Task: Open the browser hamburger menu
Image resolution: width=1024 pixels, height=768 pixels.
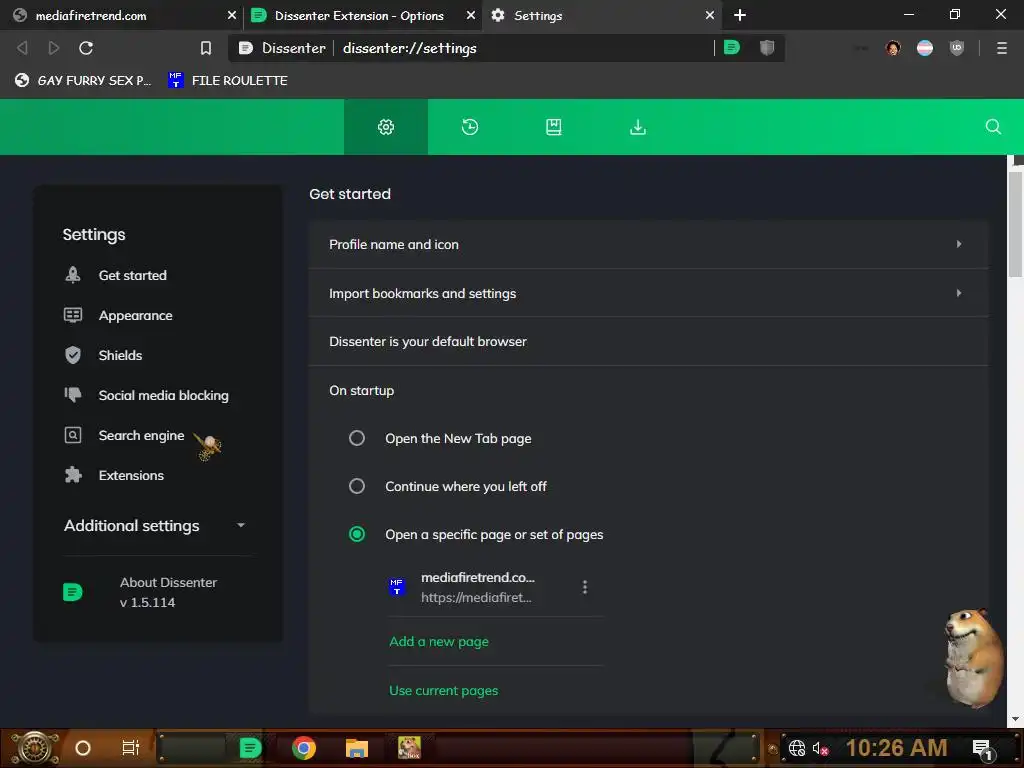Action: click(x=1001, y=48)
